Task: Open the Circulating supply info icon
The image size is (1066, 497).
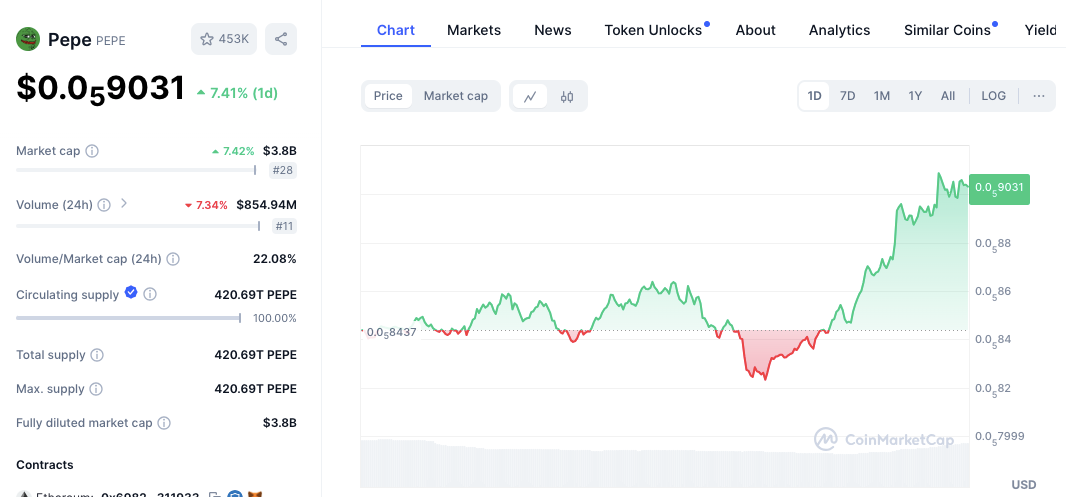Action: pyautogui.click(x=150, y=294)
